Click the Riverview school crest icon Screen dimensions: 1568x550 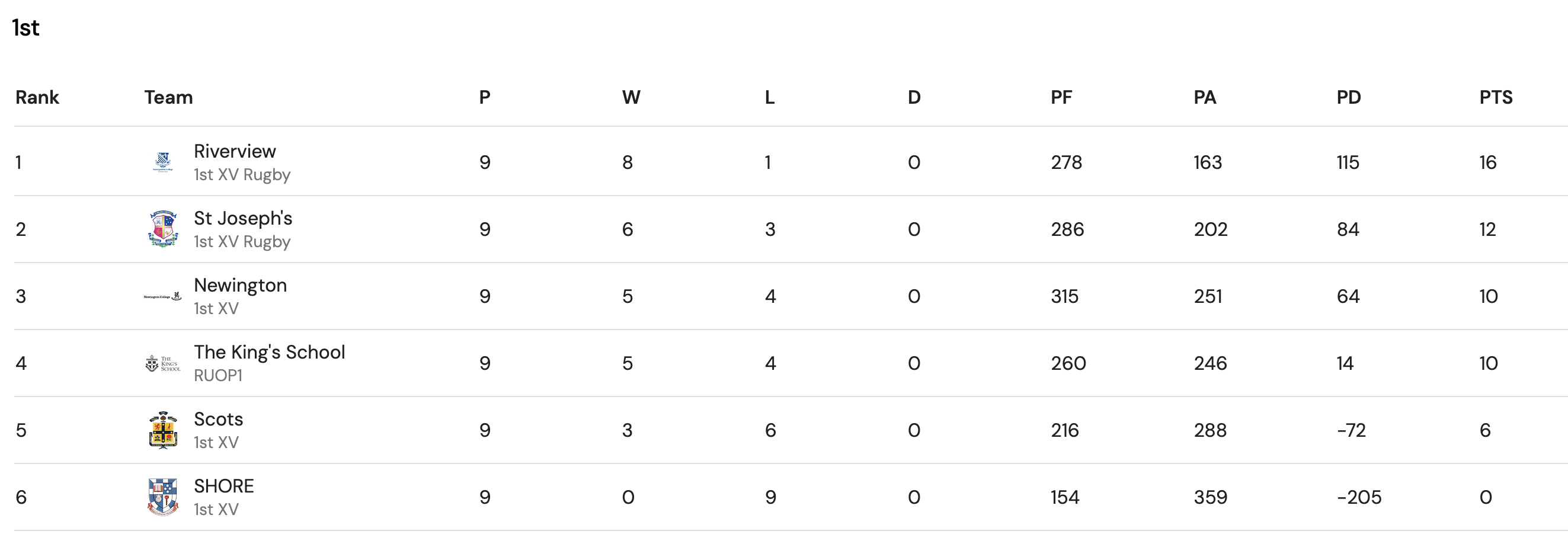tap(162, 162)
